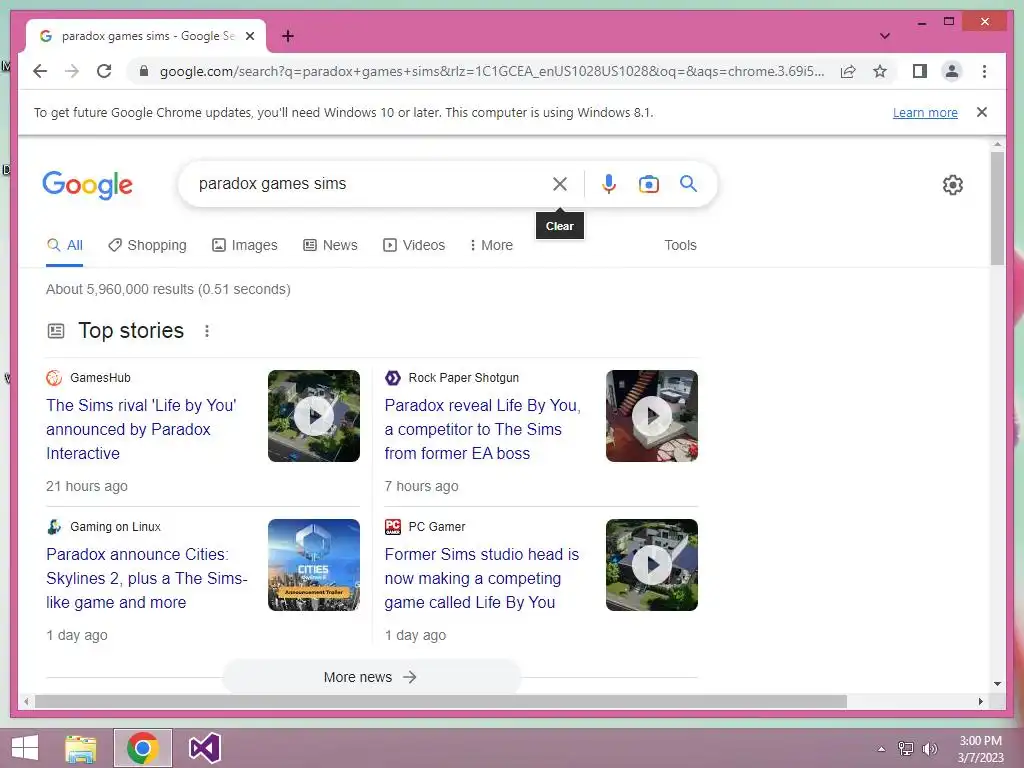The height and width of the screenshot is (768, 1024).
Task: Start voice search with microphone
Action: [609, 184]
